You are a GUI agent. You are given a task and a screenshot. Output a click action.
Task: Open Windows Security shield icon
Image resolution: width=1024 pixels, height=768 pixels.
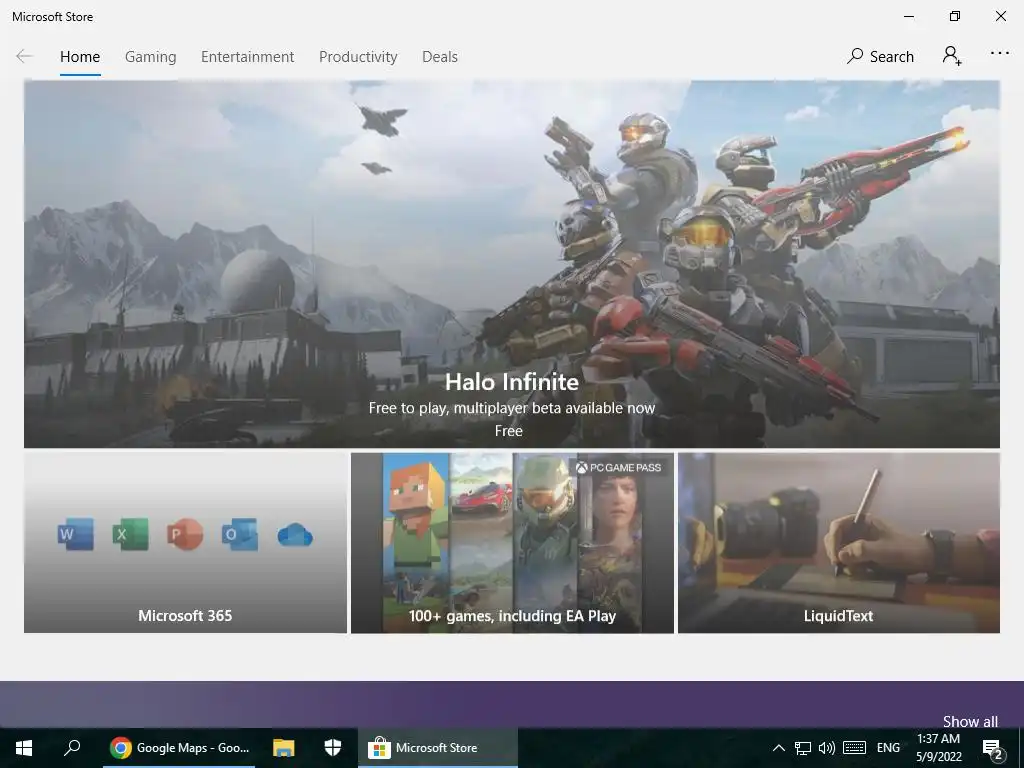333,748
